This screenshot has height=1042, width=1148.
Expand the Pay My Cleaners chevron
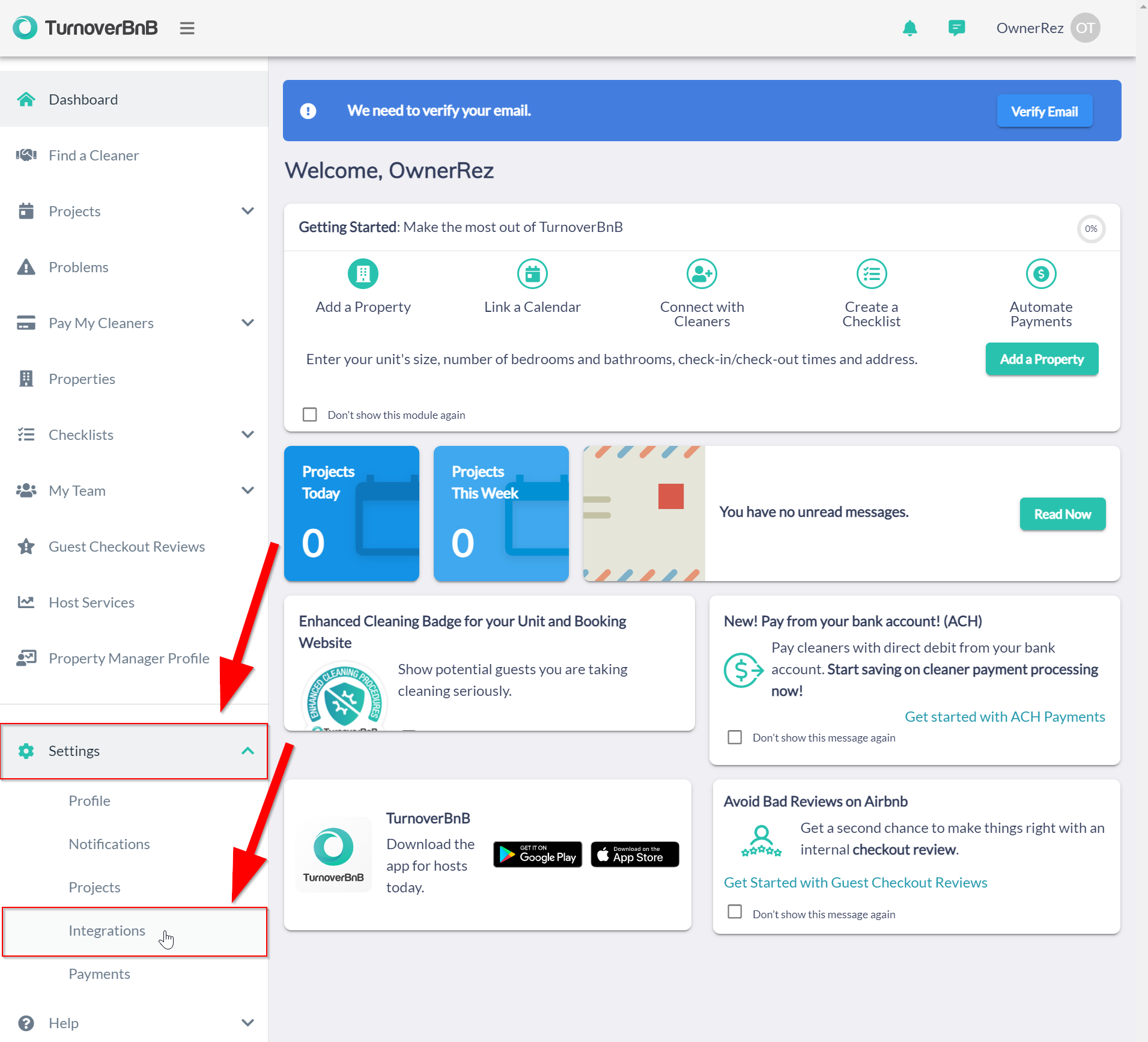(248, 323)
